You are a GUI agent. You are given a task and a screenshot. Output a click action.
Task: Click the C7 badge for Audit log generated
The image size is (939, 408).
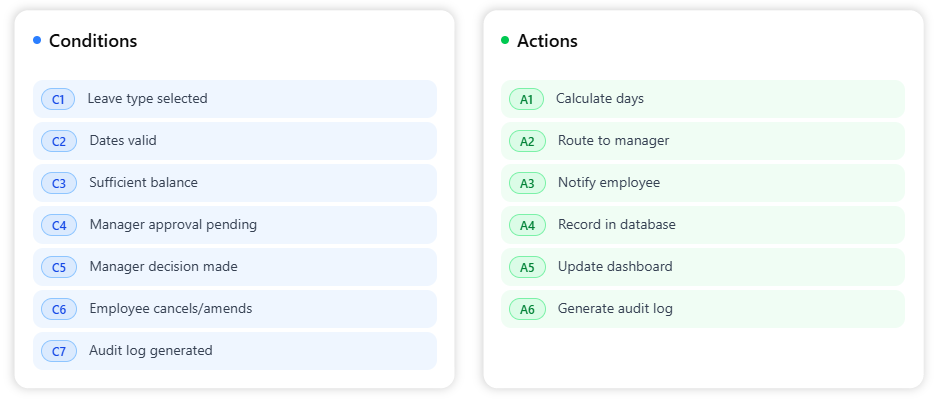point(58,351)
